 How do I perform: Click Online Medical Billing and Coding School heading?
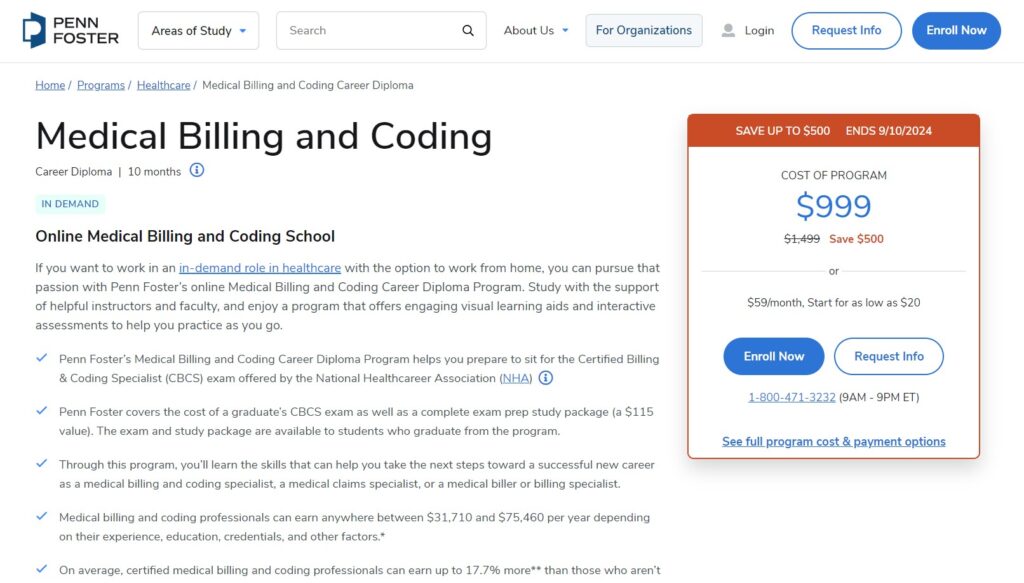tap(185, 236)
